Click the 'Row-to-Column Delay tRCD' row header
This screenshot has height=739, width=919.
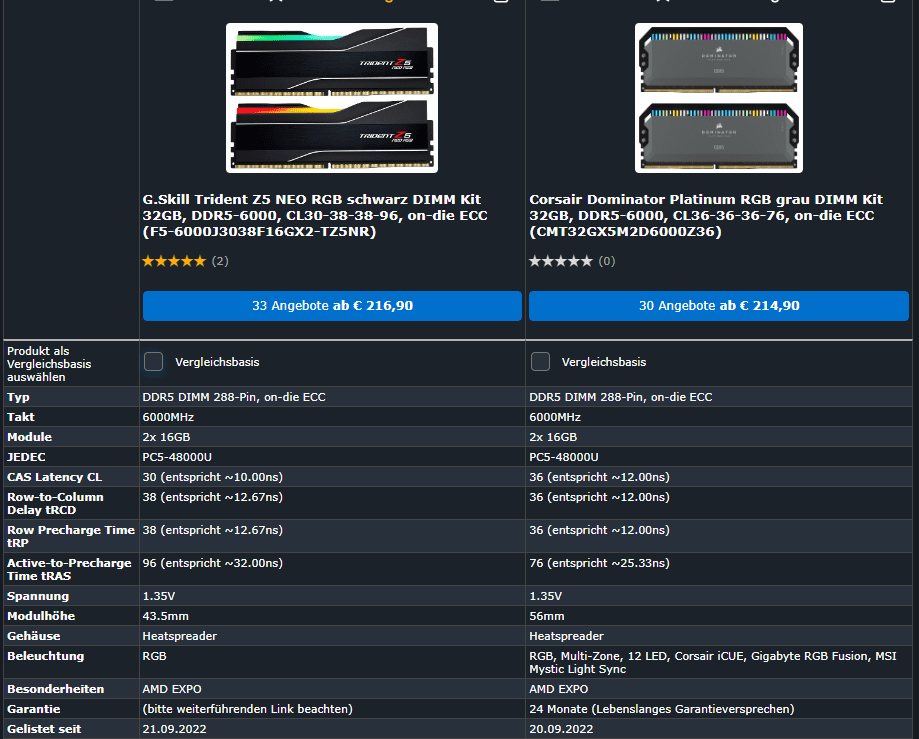pos(55,503)
